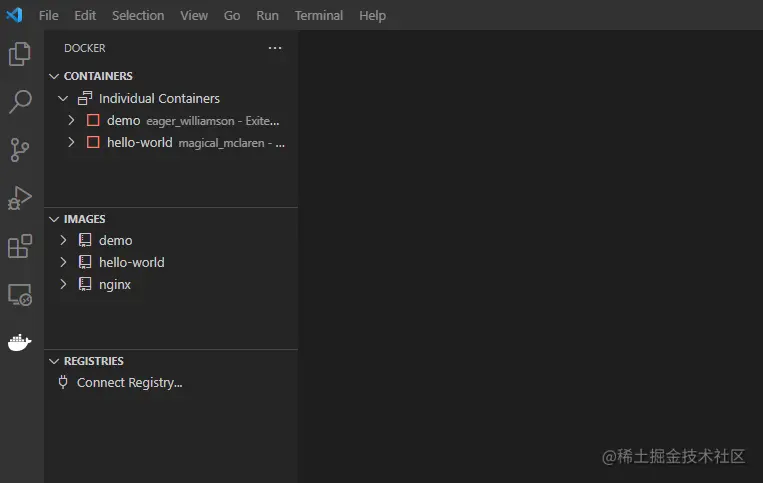Open the Selection menu
The width and height of the screenshot is (763, 483).
[138, 16]
